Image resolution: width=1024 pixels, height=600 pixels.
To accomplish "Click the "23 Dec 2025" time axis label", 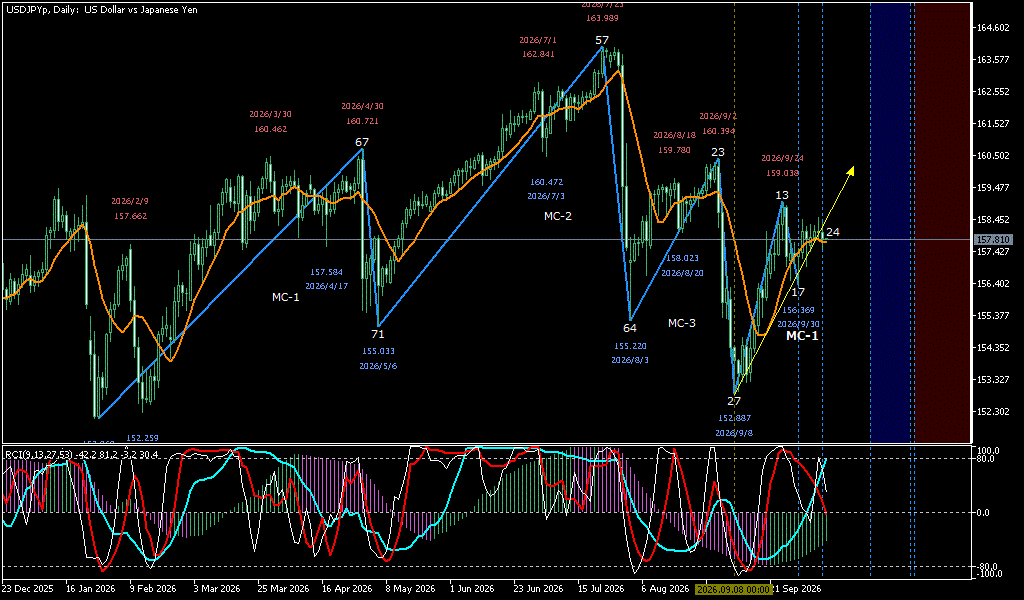I will pos(27,588).
